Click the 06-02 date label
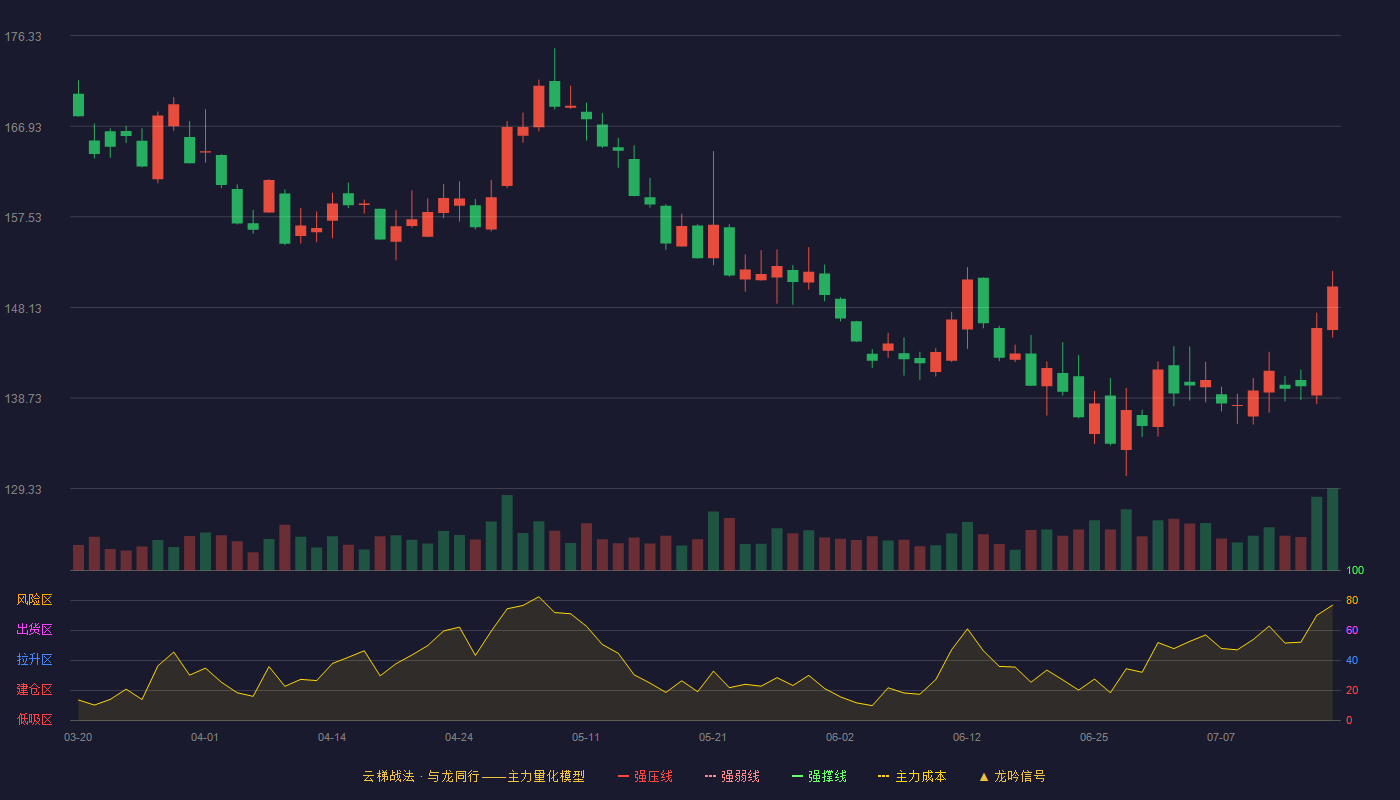The height and width of the screenshot is (800, 1400). pos(840,737)
